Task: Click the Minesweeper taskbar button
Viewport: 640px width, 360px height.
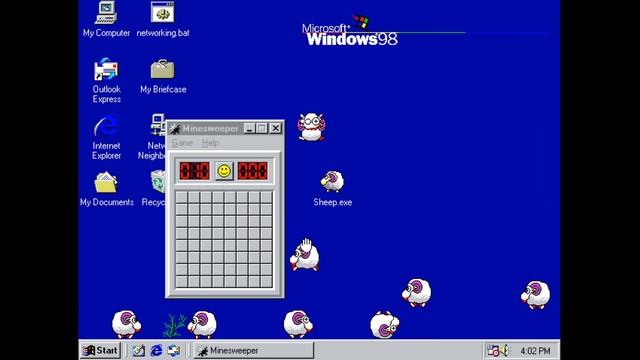Action: pos(254,350)
